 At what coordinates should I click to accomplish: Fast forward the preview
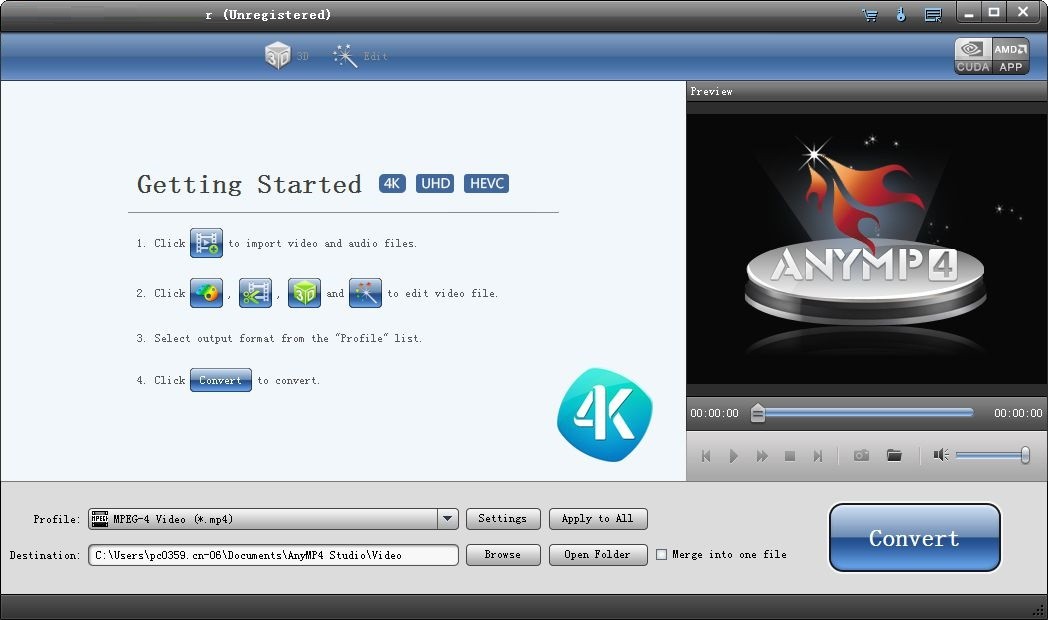762,456
